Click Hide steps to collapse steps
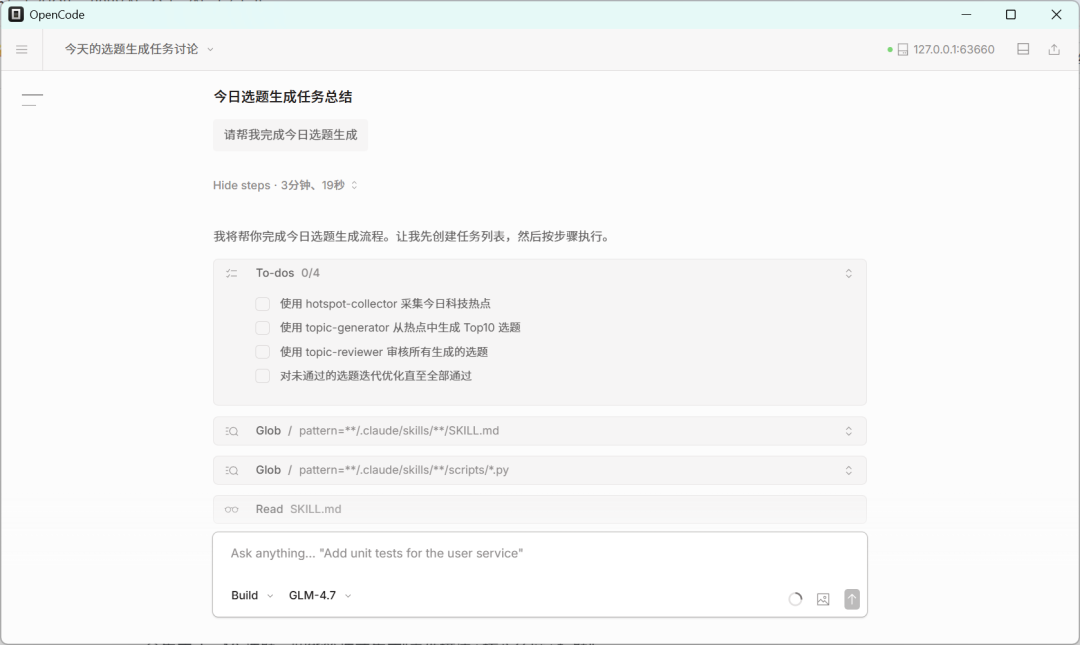 (242, 185)
